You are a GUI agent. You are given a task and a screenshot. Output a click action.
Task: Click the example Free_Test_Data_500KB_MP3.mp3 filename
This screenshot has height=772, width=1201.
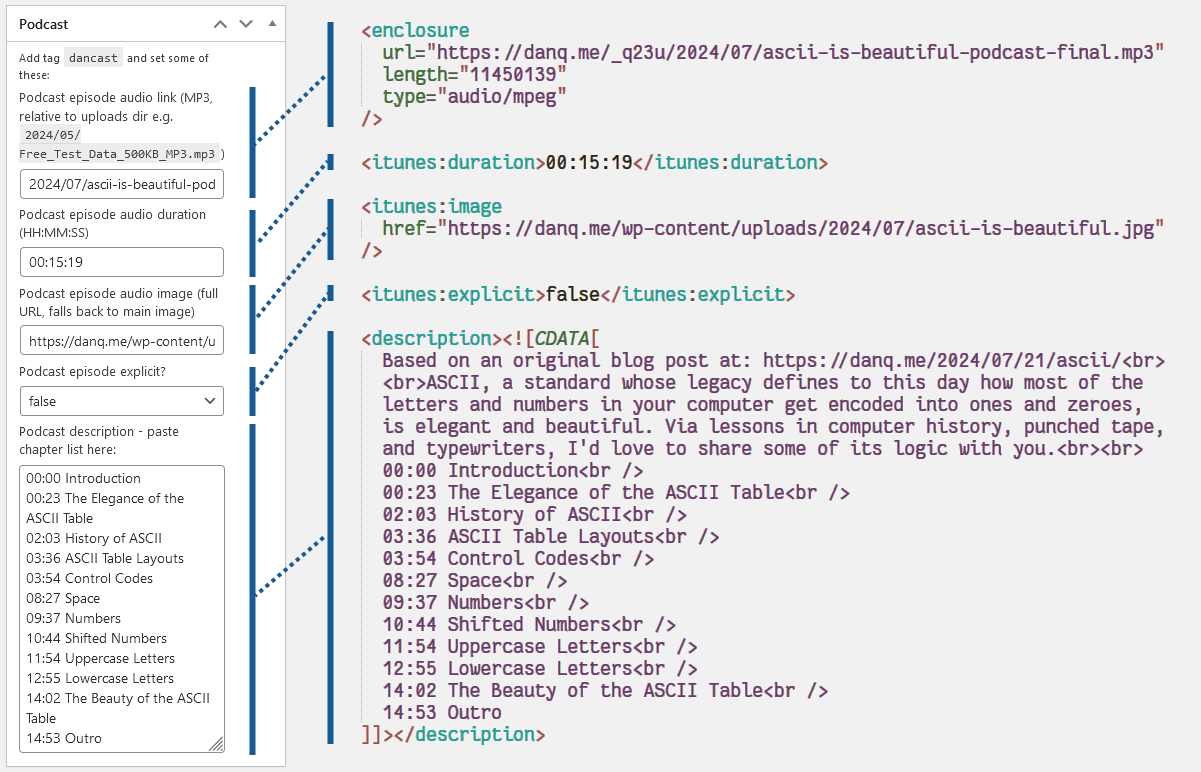click(x=118, y=154)
